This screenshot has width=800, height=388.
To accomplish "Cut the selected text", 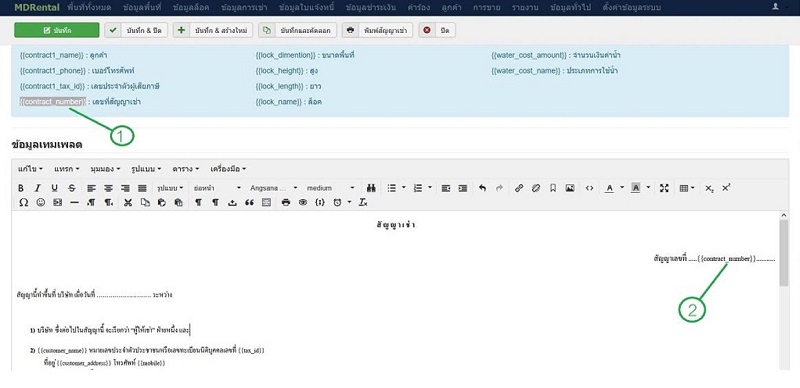I will click(128, 203).
